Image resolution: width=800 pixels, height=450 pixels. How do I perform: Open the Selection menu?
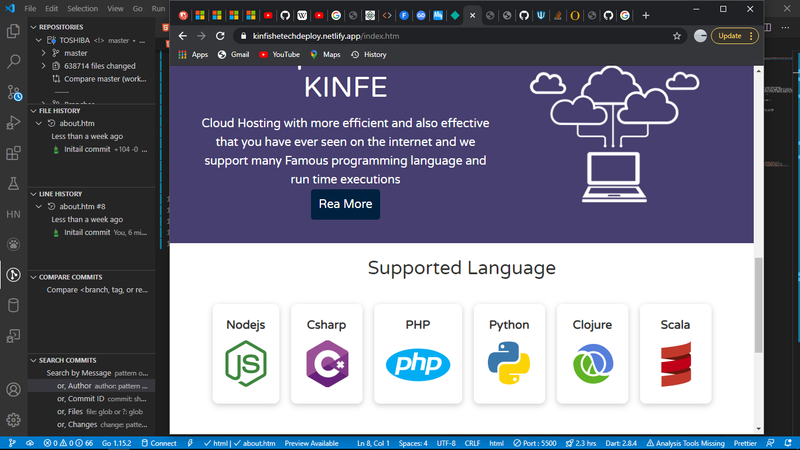point(82,9)
